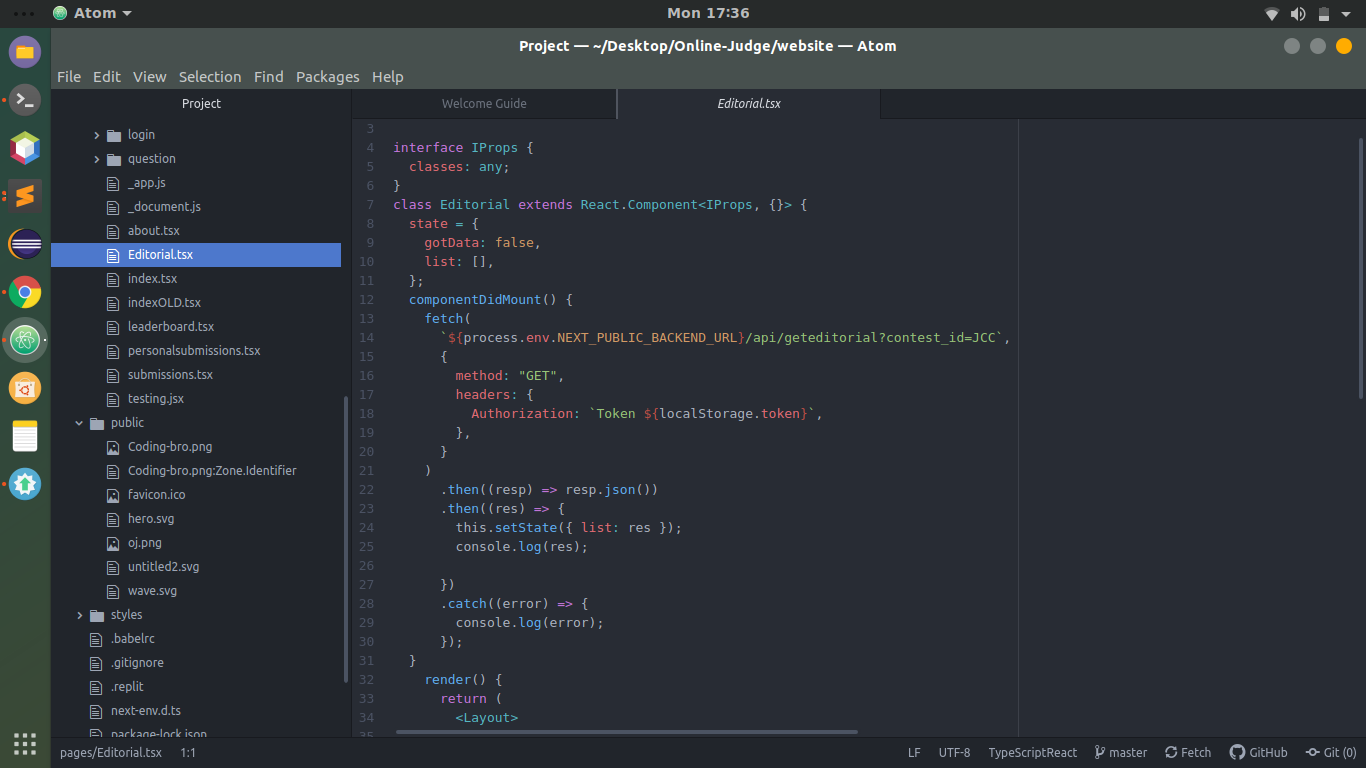The width and height of the screenshot is (1366, 768).
Task: Open the TypeScriptReact grammar selector
Action: [x=1033, y=752]
